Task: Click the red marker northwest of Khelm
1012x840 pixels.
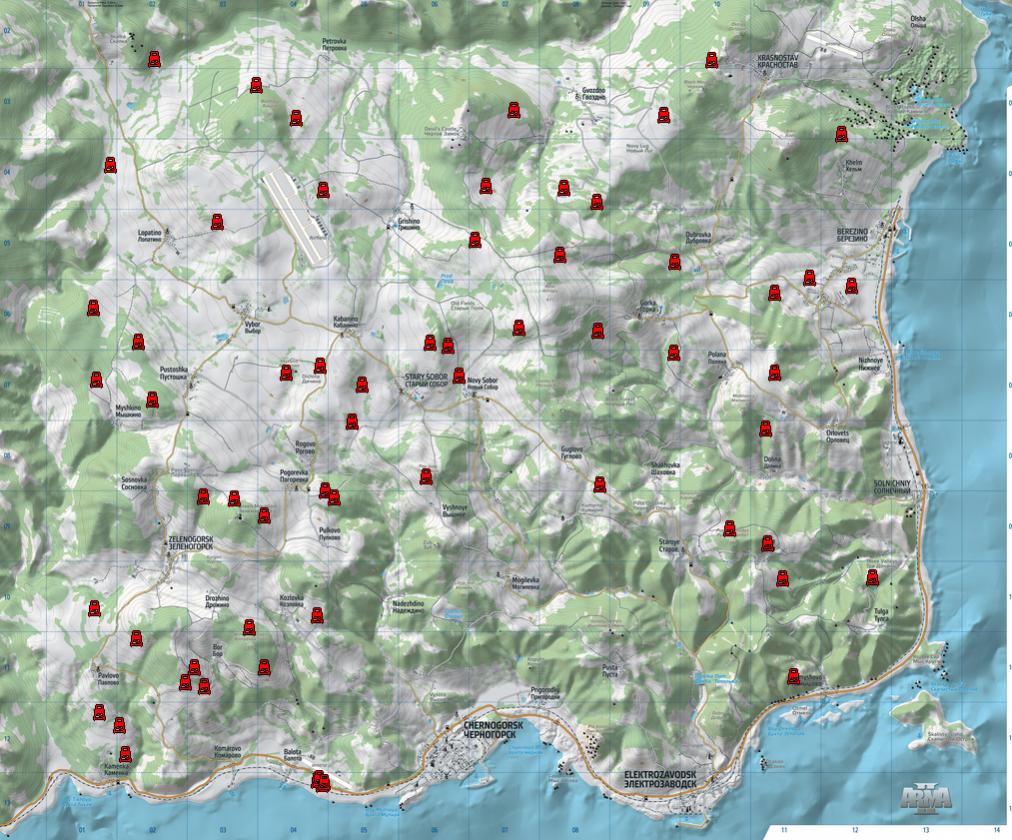Action: [x=841, y=134]
